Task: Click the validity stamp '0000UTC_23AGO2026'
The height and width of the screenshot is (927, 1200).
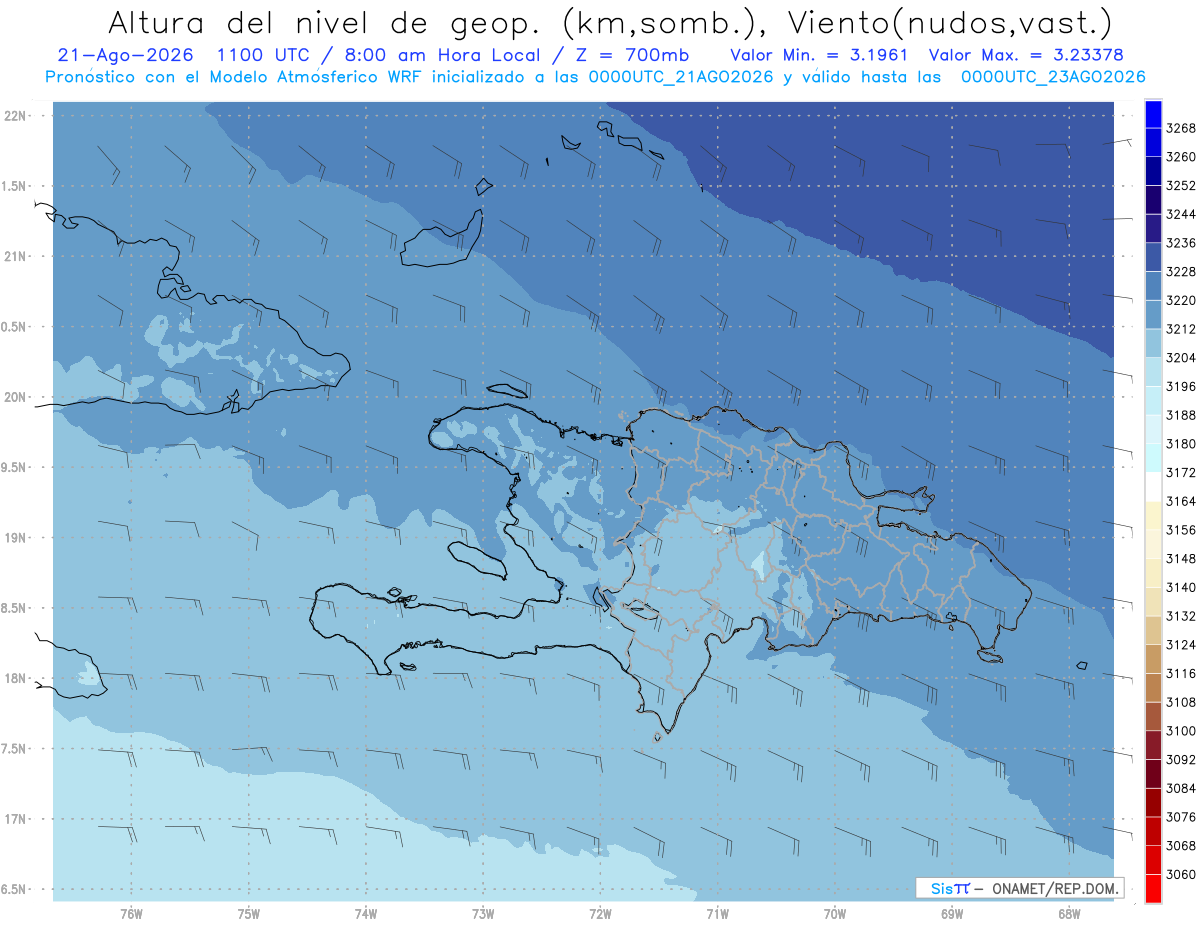Action: point(1053,77)
